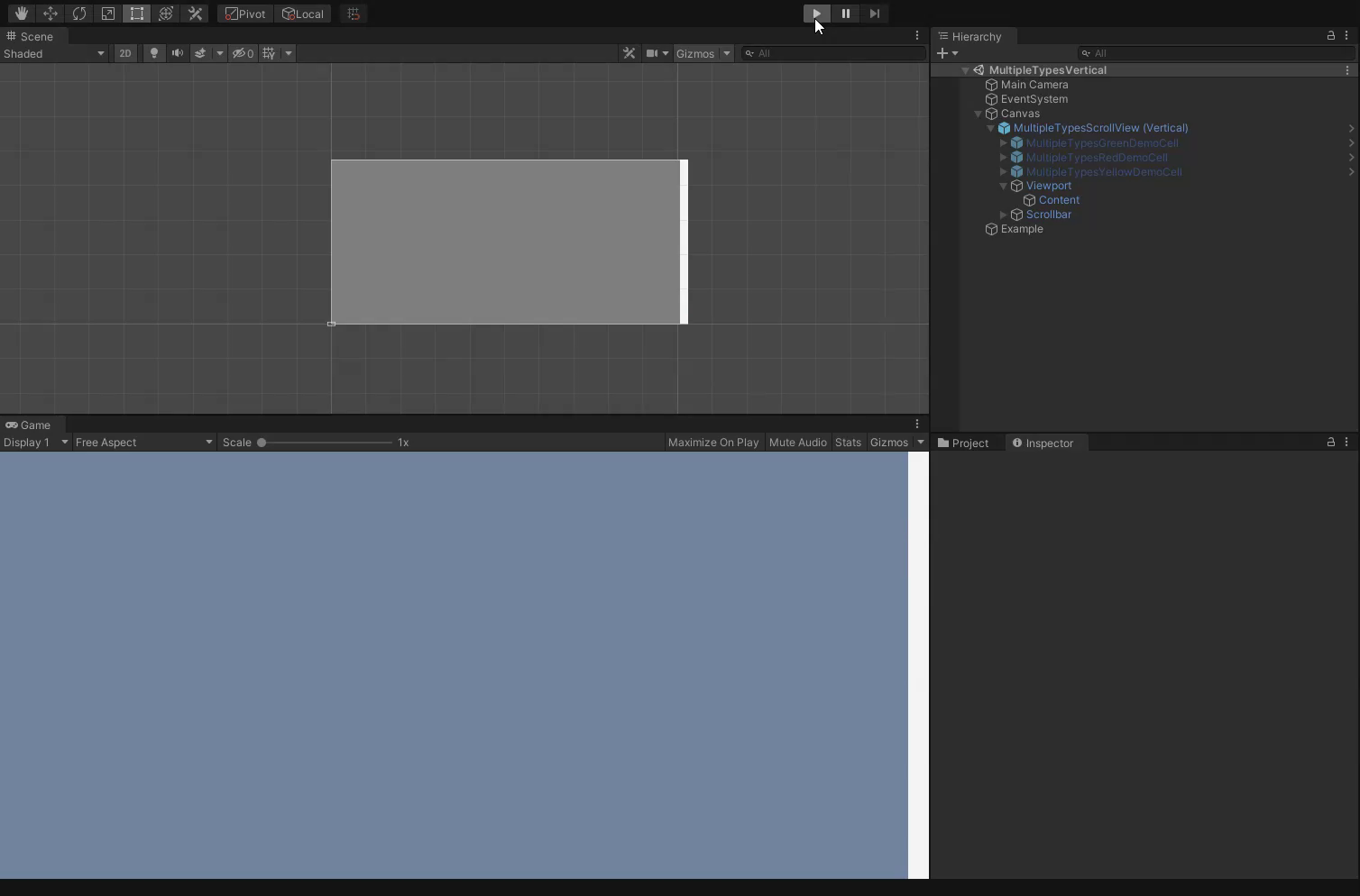1360x896 pixels.
Task: Select the Rect tool
Action: coord(137,14)
